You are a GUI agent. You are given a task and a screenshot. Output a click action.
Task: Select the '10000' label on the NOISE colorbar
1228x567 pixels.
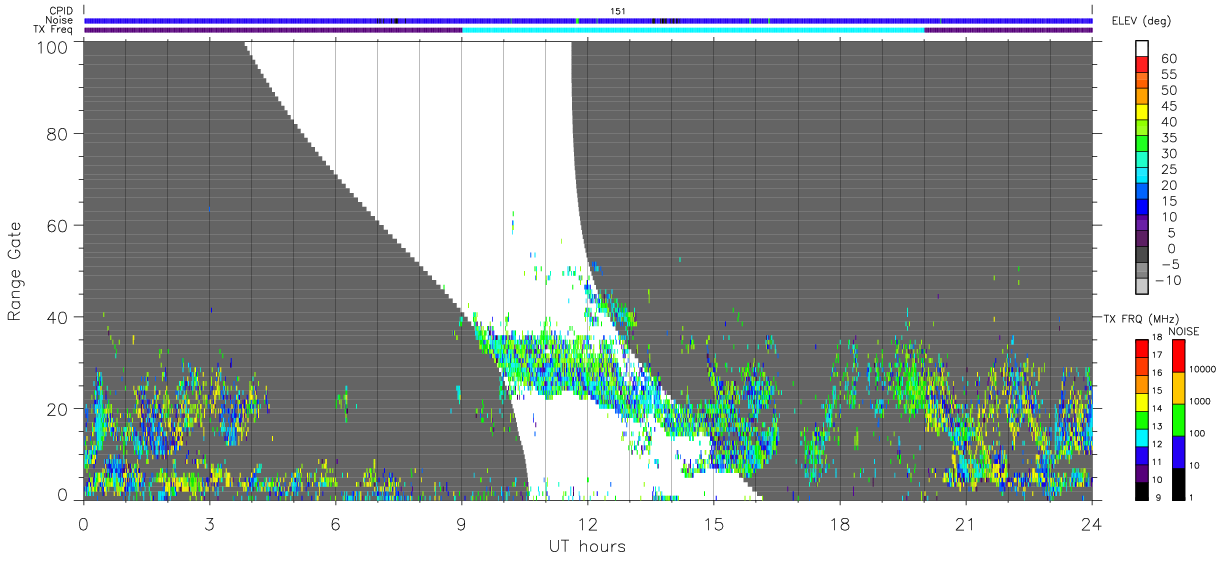(x=1203, y=369)
